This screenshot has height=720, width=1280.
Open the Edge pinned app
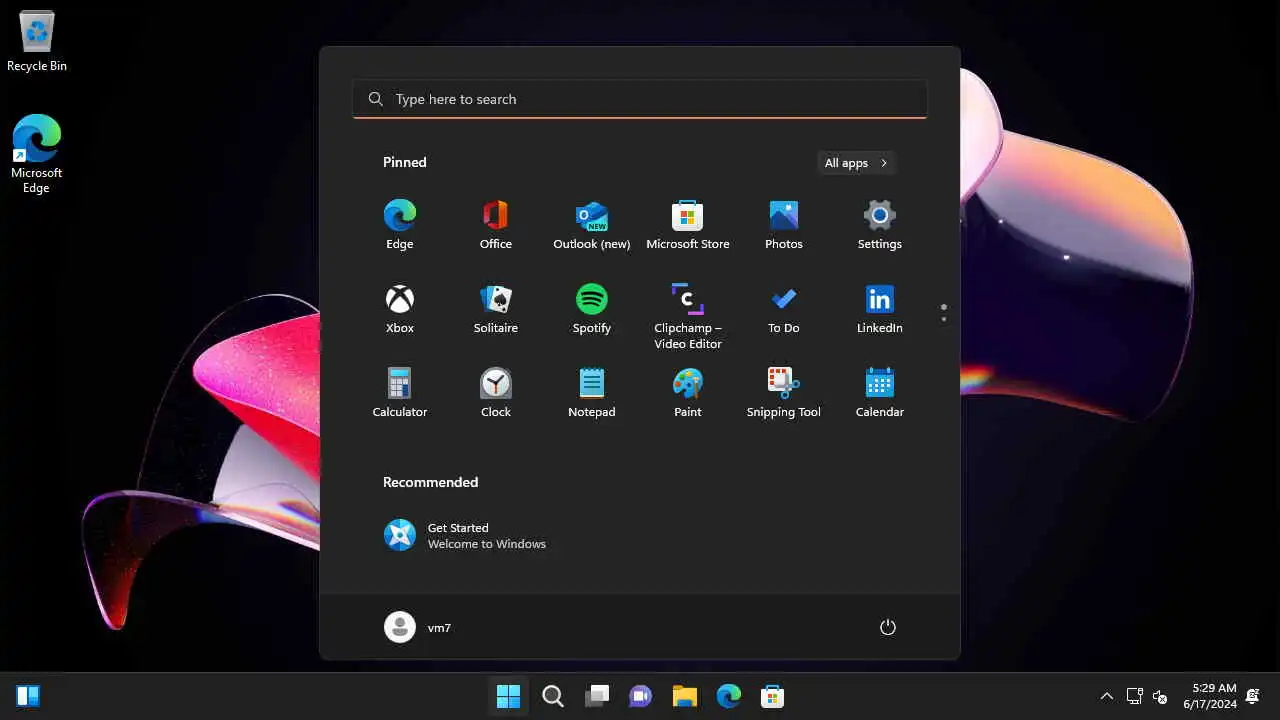(x=399, y=225)
